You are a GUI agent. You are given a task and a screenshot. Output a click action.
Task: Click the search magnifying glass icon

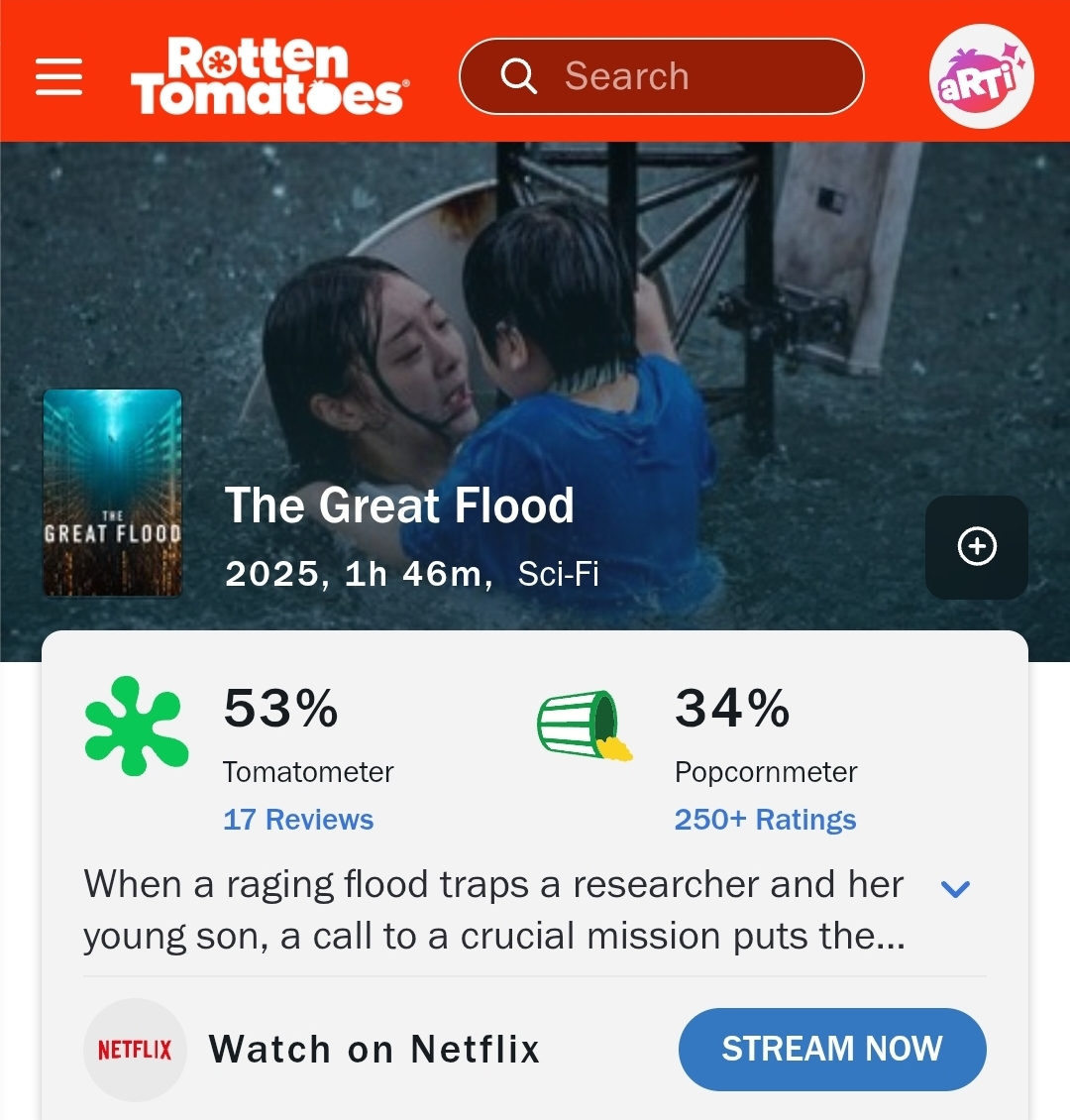(519, 76)
